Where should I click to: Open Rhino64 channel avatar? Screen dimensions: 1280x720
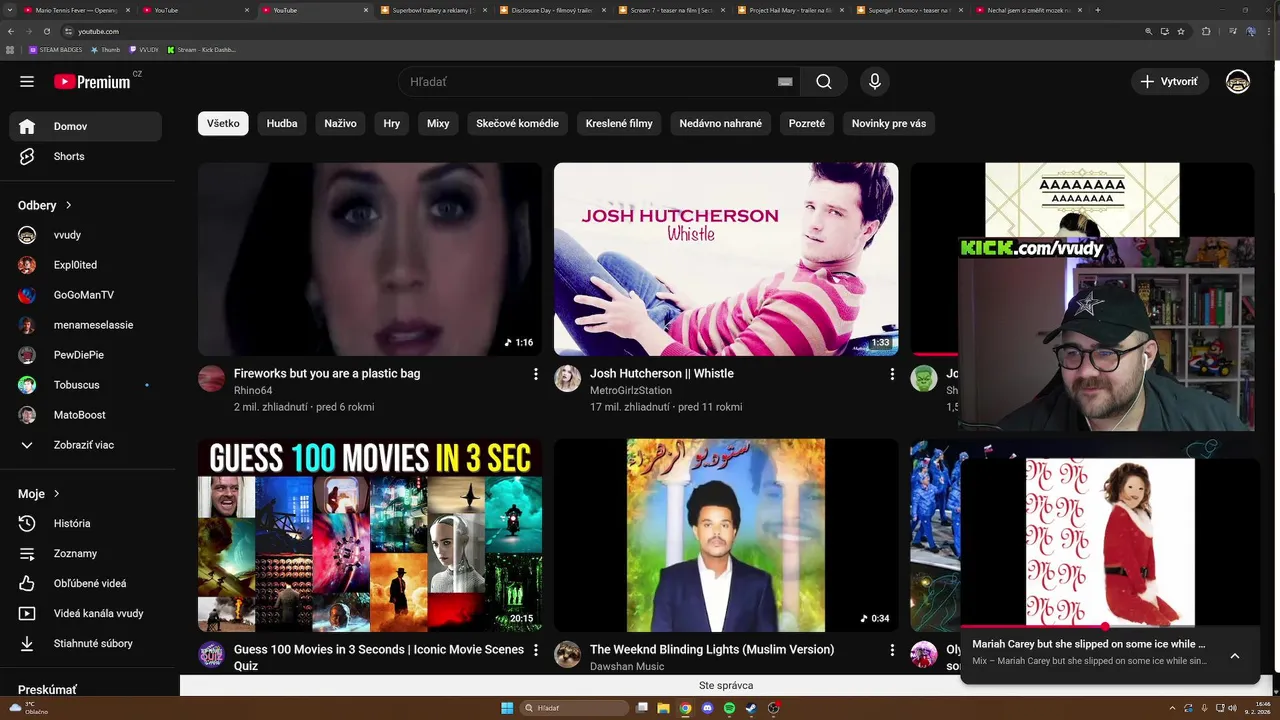pyautogui.click(x=211, y=379)
